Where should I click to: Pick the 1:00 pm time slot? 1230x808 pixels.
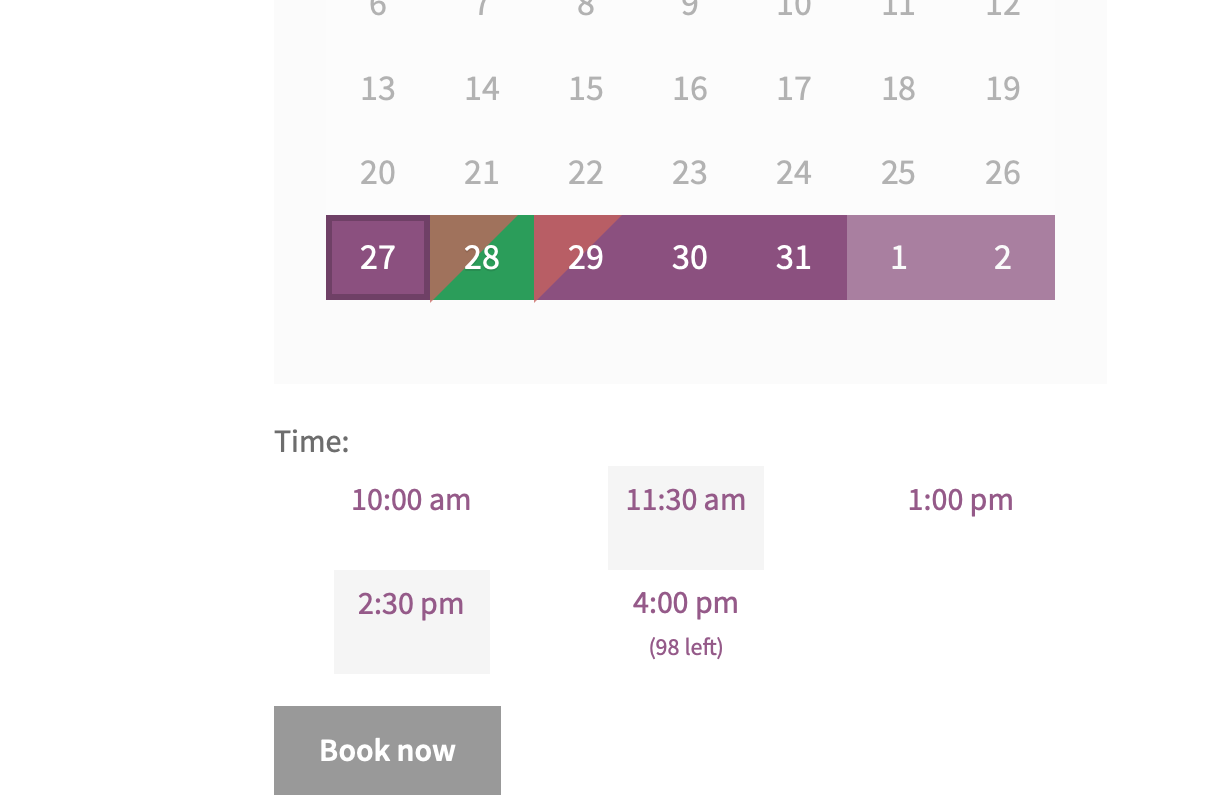961,499
